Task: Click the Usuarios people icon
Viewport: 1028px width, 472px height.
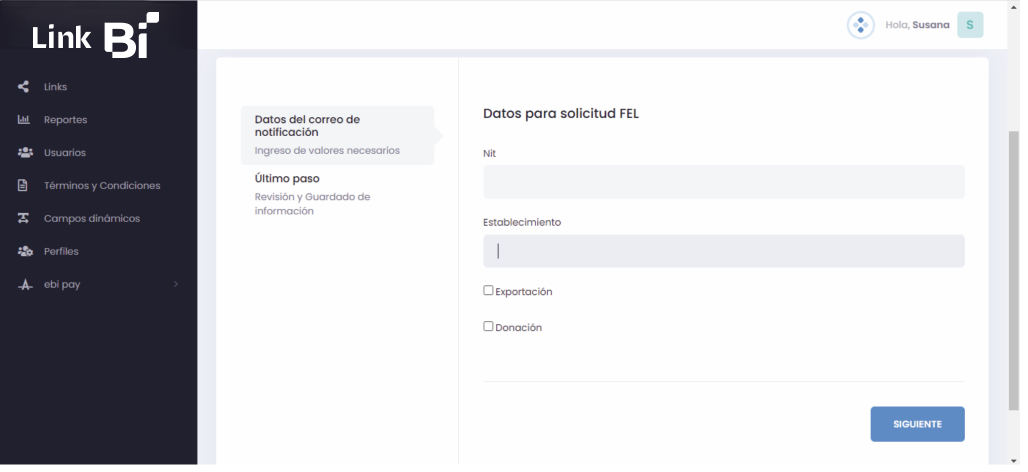Action: tap(25, 152)
